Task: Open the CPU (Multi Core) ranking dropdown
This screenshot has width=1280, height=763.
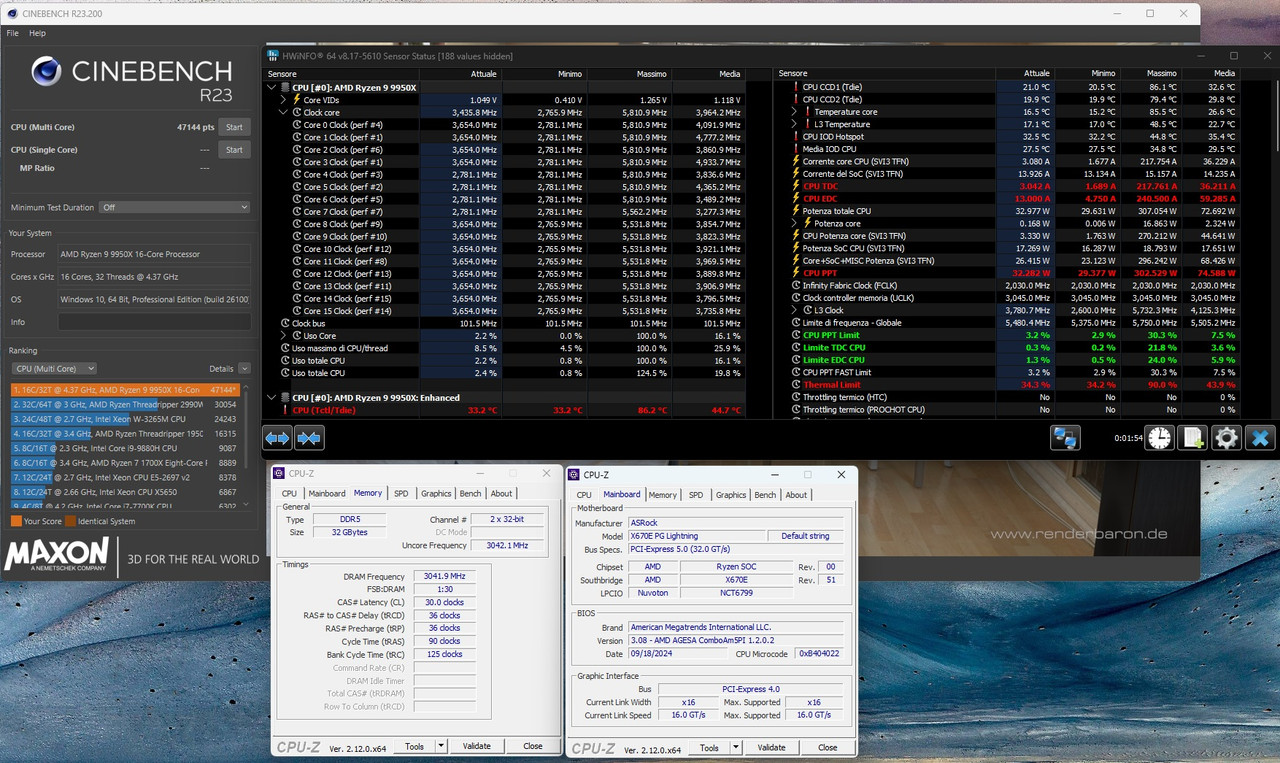Action: [x=54, y=369]
